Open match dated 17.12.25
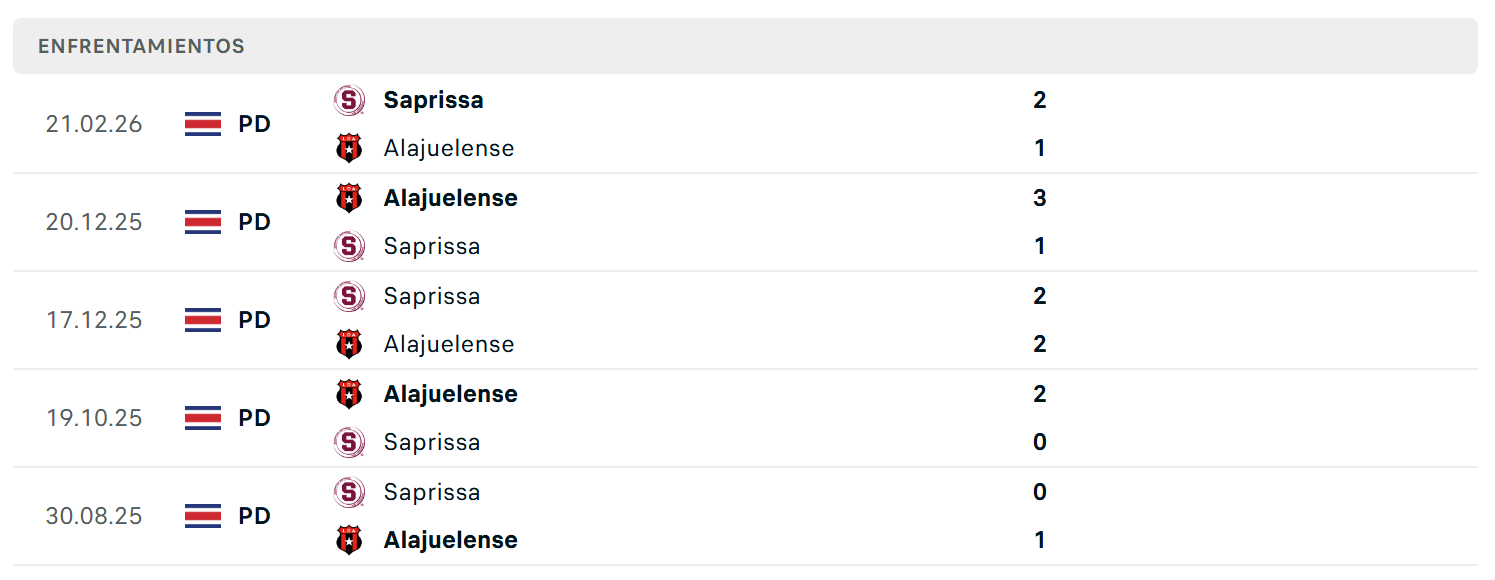Image resolution: width=1495 pixels, height=580 pixels. [745, 320]
